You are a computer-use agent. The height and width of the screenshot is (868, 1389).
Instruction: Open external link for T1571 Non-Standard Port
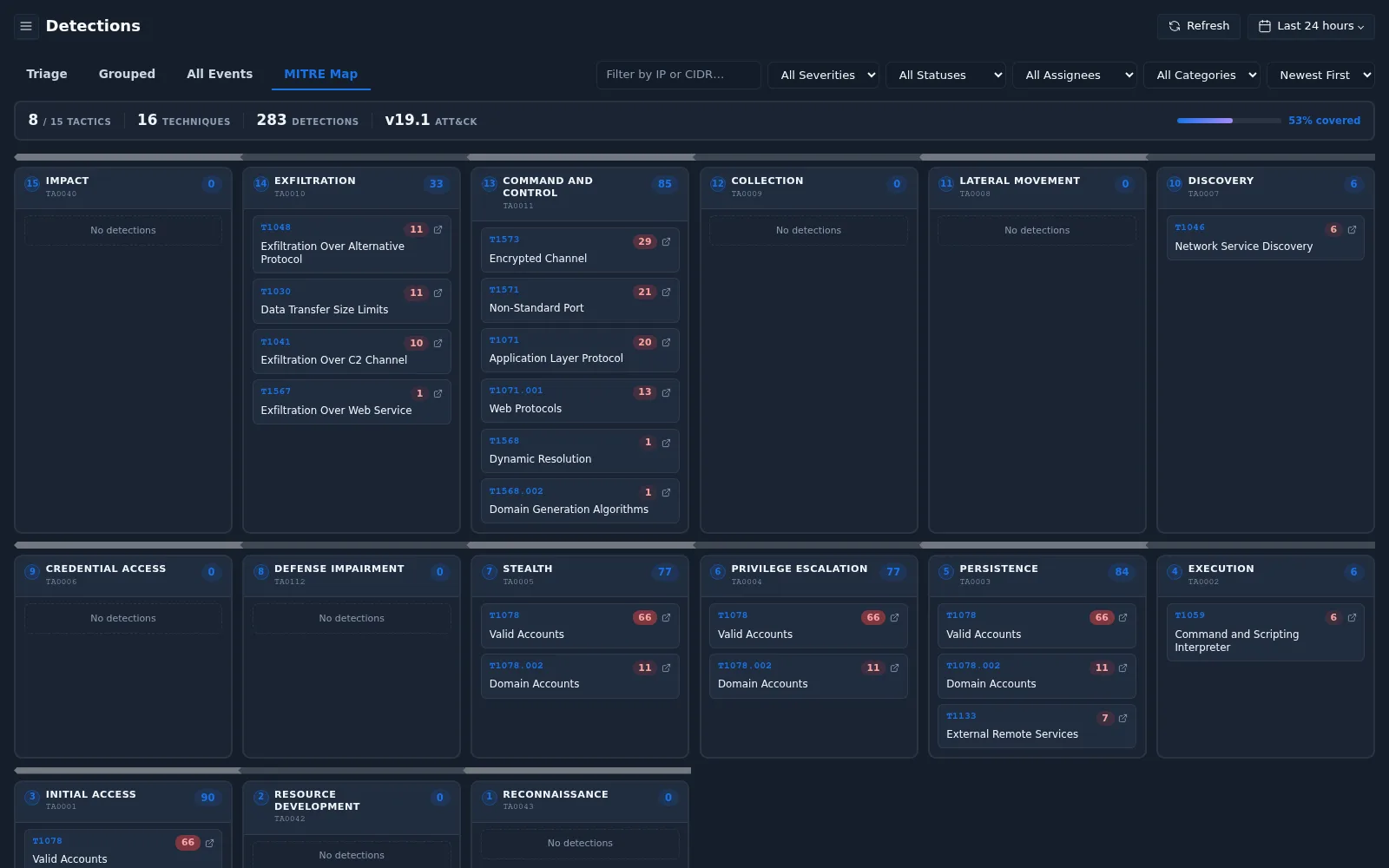(x=666, y=293)
